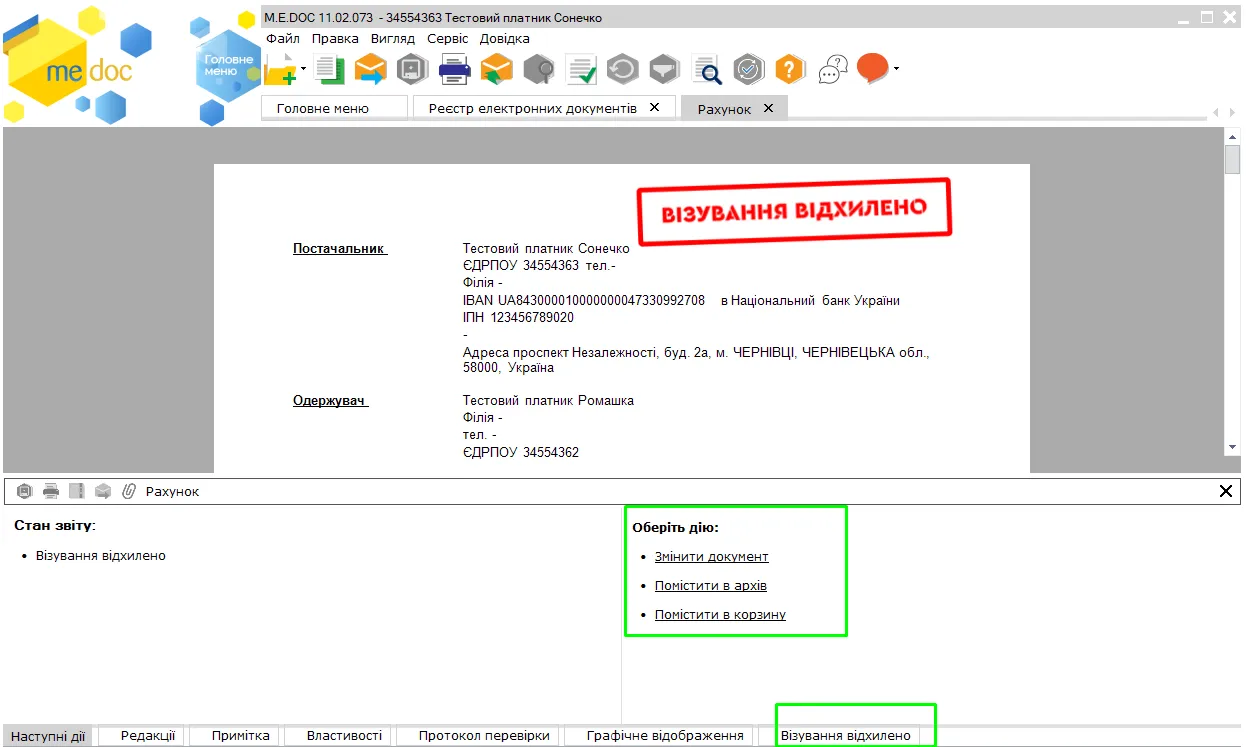Click the speech bubbles question chat icon
Viewport: 1246px width, 747px height.
click(833, 69)
